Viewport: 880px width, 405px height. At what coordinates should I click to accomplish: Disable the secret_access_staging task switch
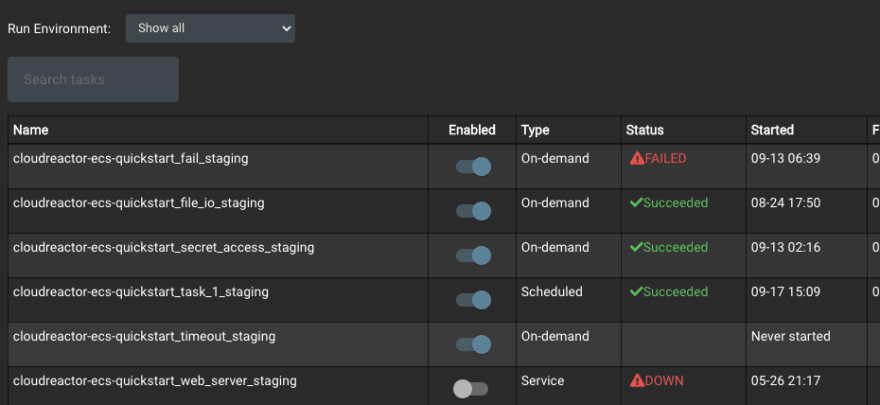coord(473,255)
